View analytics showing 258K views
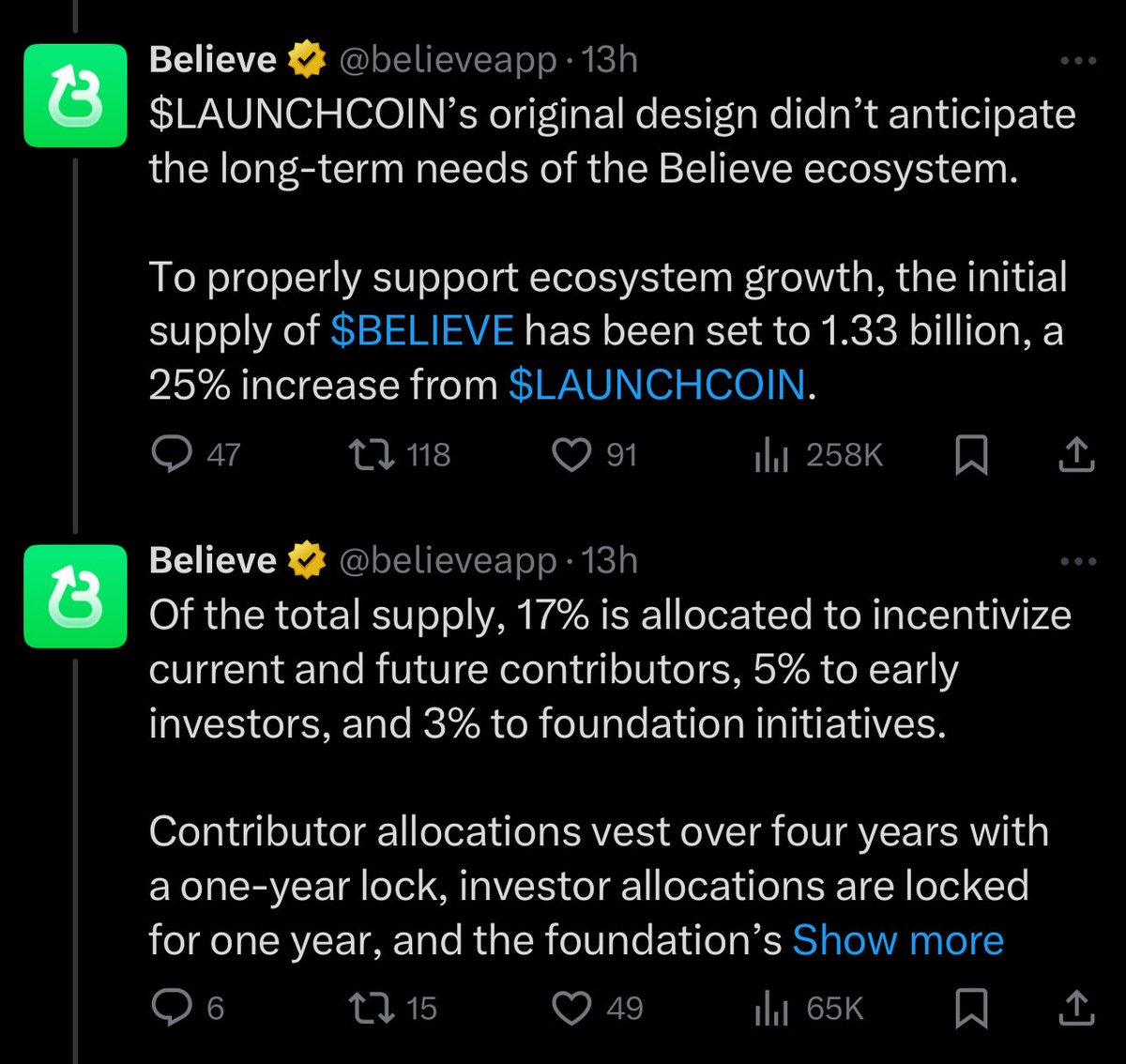Image resolution: width=1126 pixels, height=1064 pixels. 771,456
